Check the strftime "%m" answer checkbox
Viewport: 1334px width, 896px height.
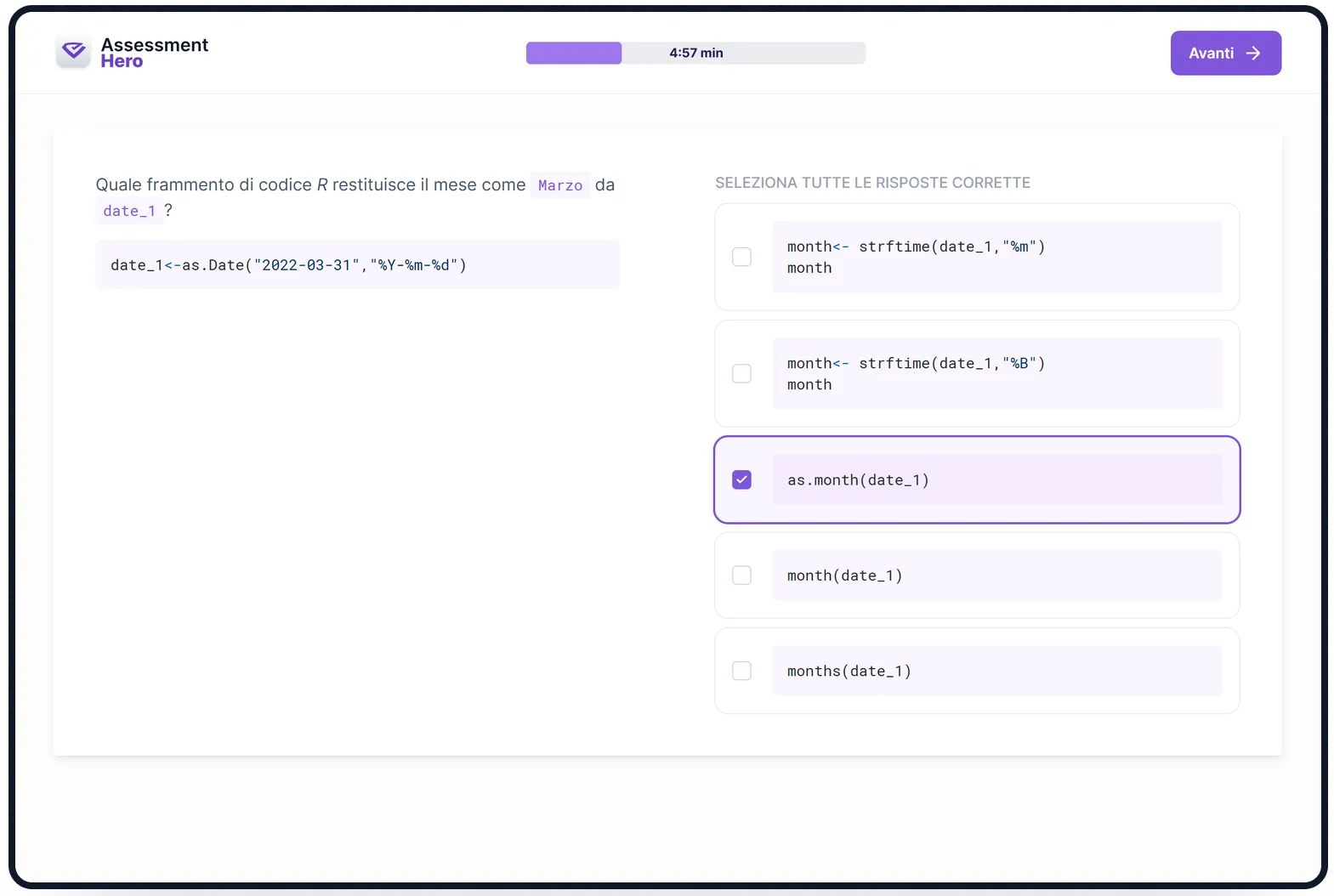coord(741,257)
